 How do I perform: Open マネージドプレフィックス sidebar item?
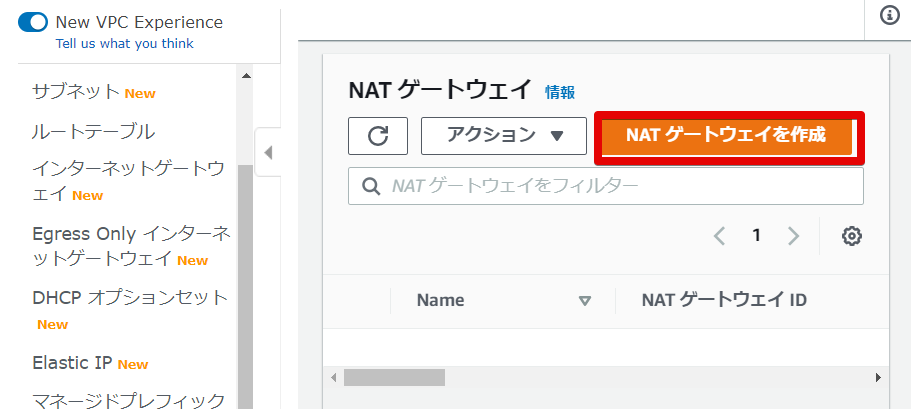(128, 400)
